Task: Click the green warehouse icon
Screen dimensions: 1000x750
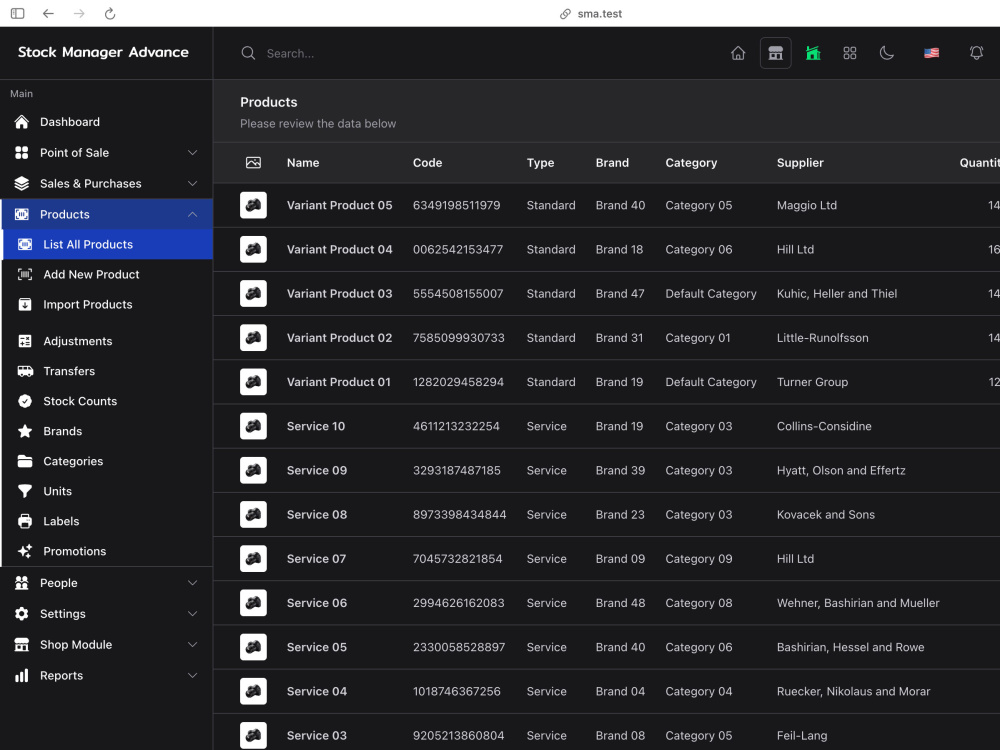Action: coord(812,53)
